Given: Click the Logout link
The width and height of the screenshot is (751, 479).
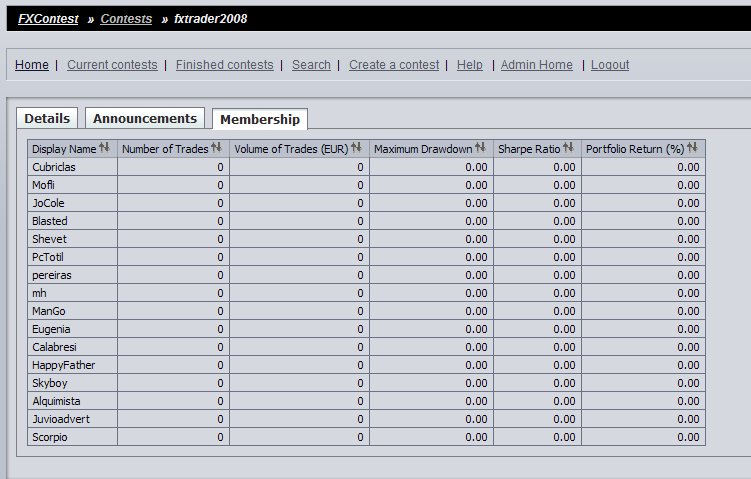Looking at the screenshot, I should (x=610, y=65).
